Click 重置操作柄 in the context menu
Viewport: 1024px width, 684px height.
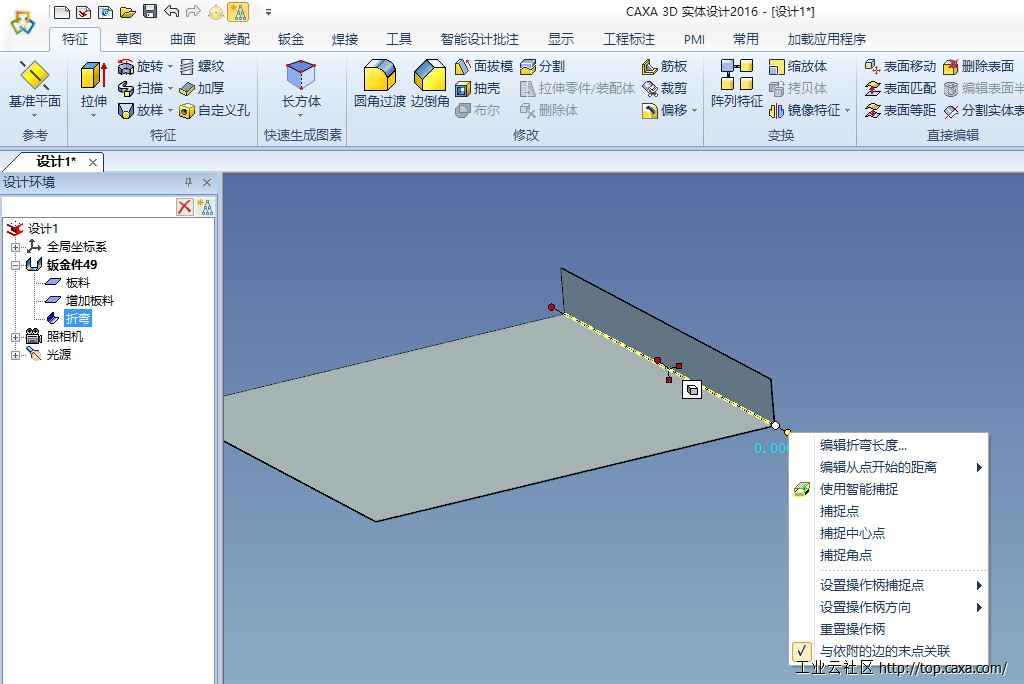(852, 629)
